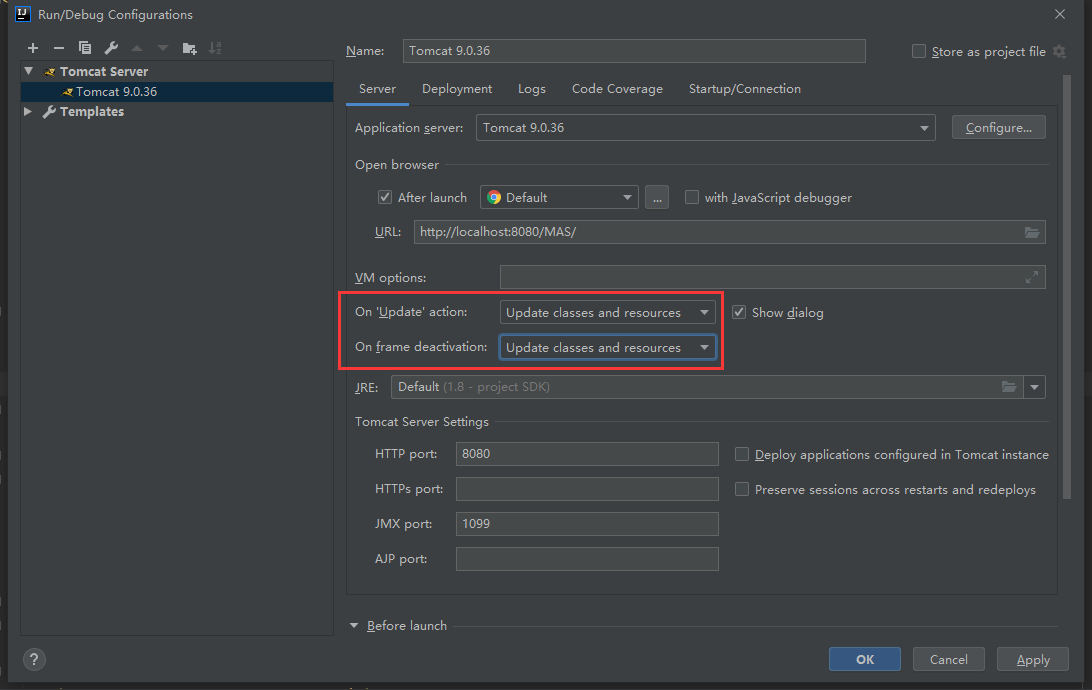Click the folder icon in URL field

pos(1032,232)
